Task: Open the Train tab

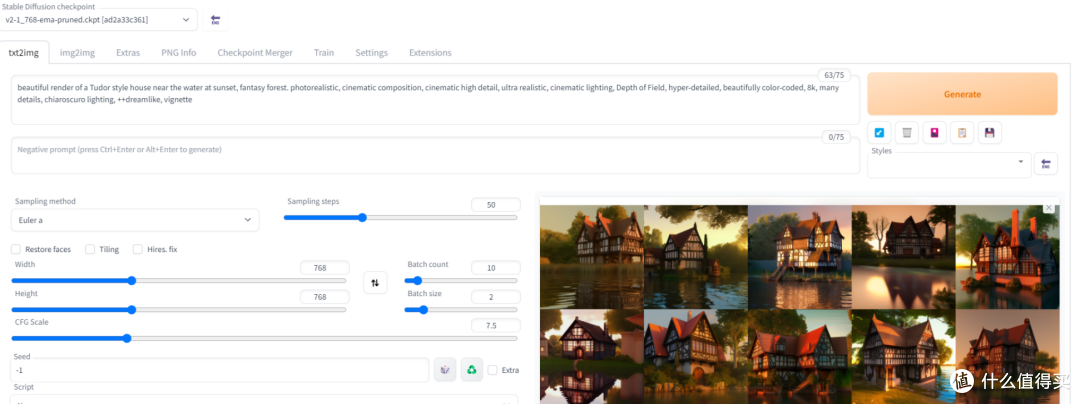Action: click(324, 52)
